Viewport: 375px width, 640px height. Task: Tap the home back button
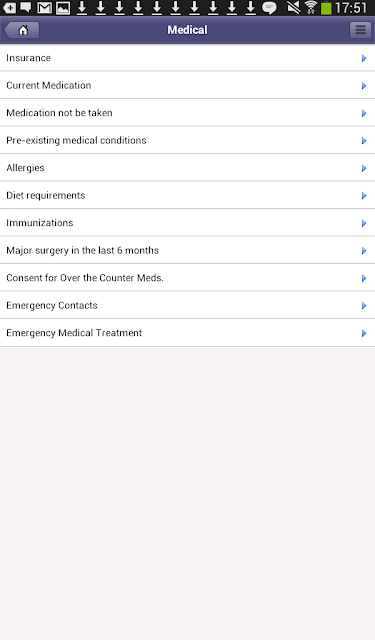[x=22, y=30]
